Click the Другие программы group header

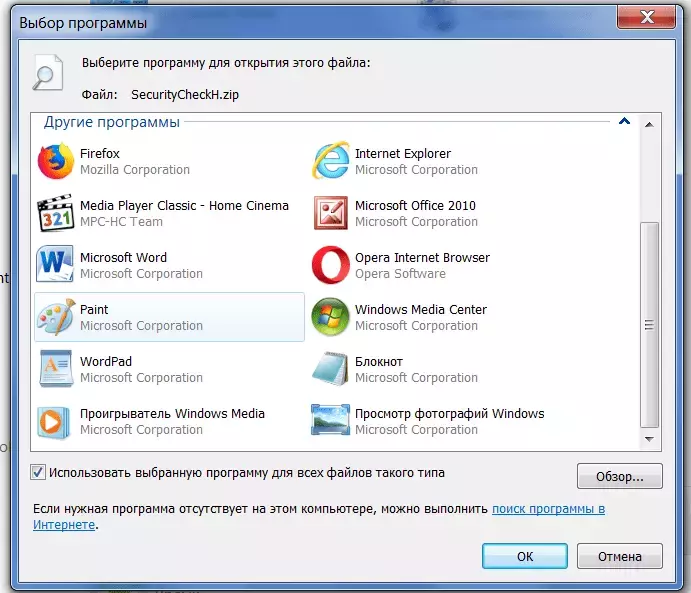[111, 122]
